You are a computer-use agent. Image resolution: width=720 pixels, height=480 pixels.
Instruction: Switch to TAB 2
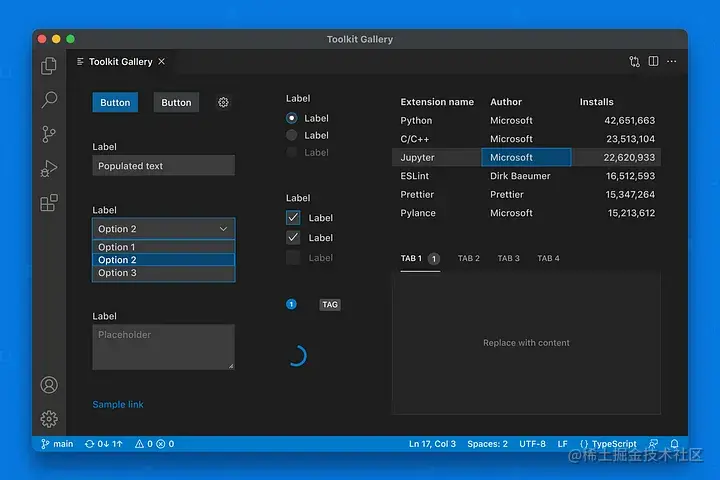coord(468,258)
